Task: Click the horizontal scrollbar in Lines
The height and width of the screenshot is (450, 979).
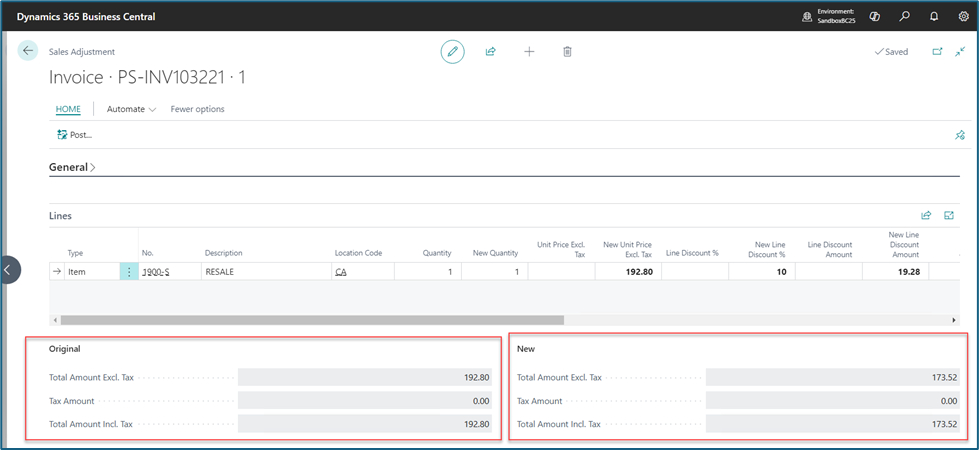Action: pyautogui.click(x=312, y=320)
